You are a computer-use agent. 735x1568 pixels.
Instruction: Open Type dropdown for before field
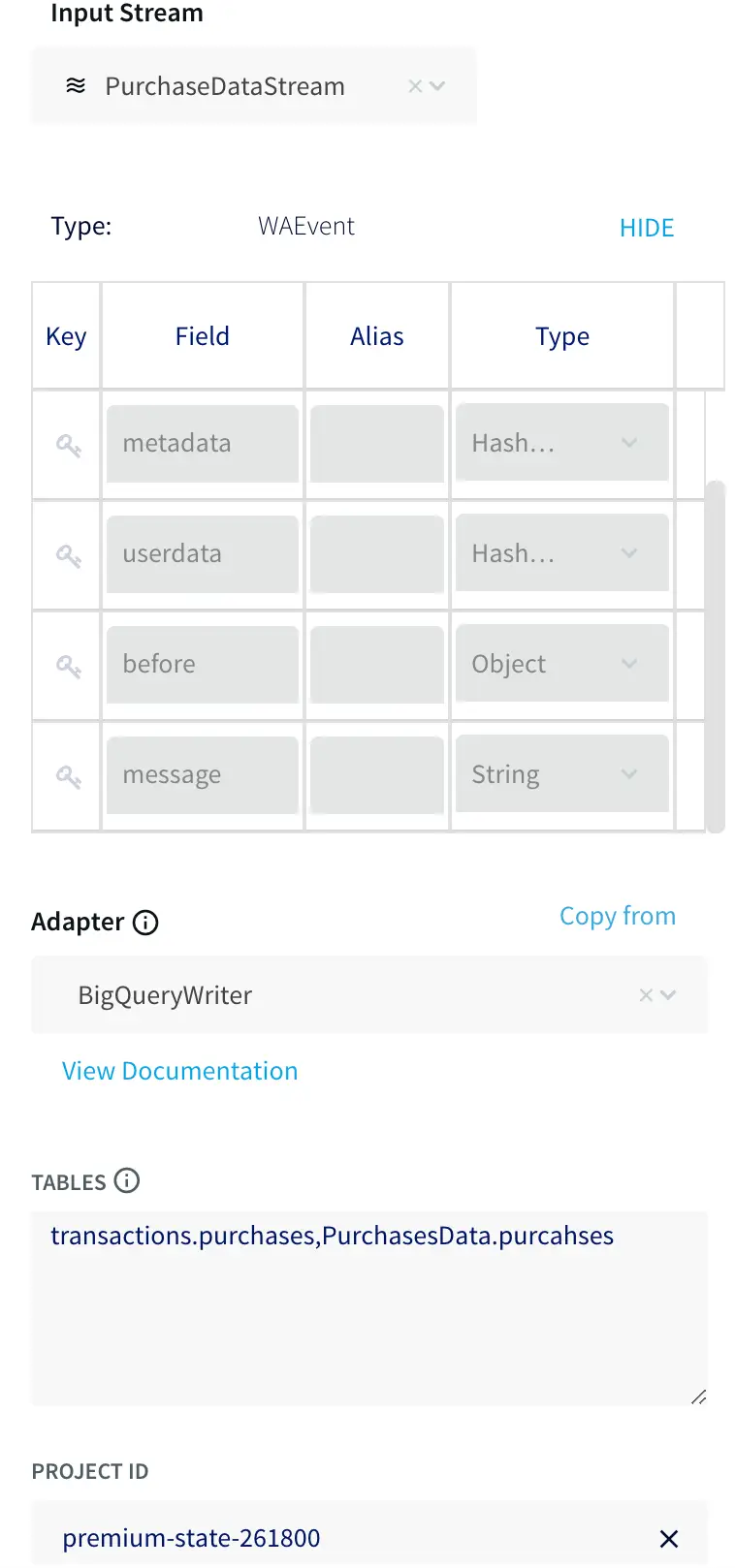(x=629, y=664)
